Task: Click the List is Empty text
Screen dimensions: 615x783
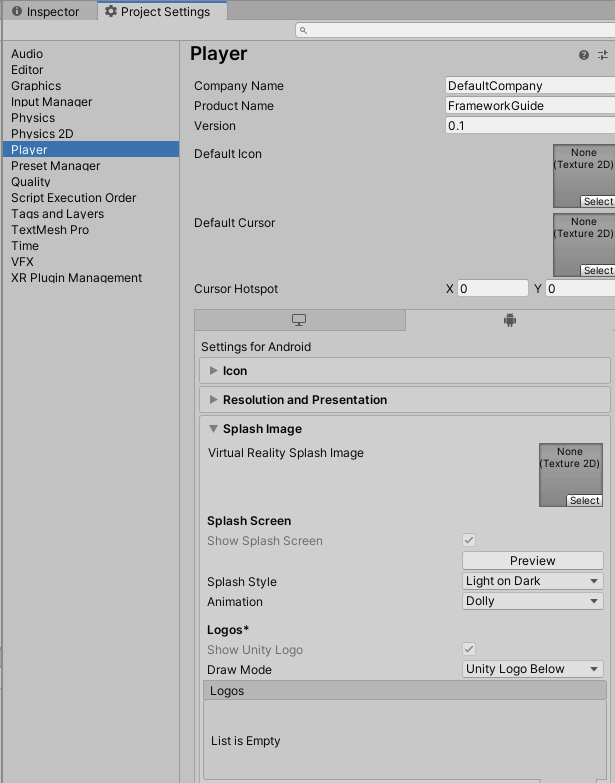Action: [246, 741]
